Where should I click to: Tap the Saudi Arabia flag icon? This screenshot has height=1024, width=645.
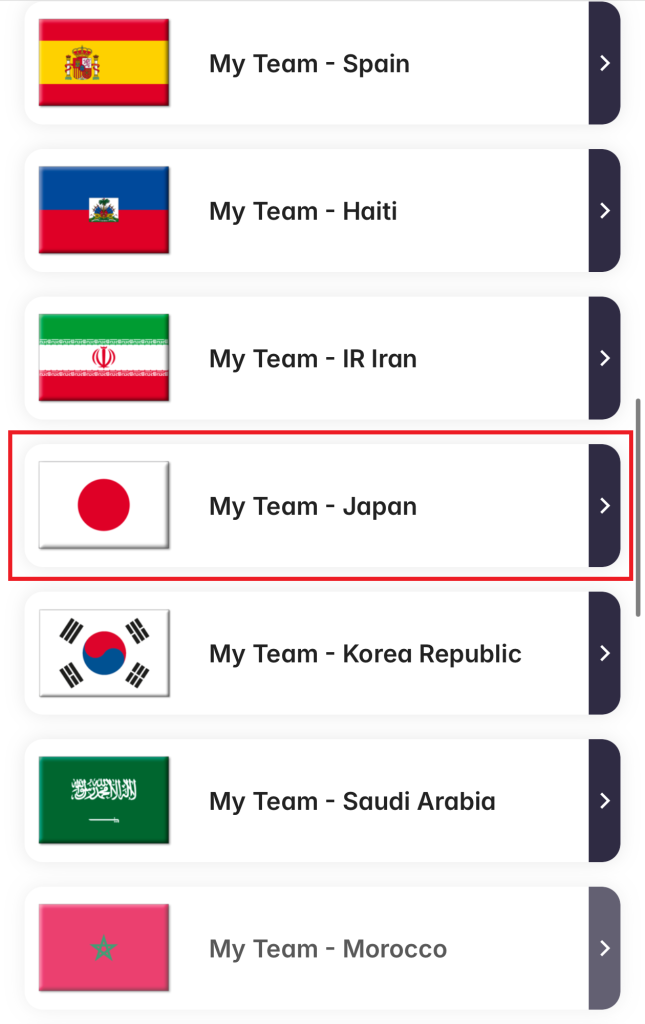pyautogui.click(x=104, y=800)
